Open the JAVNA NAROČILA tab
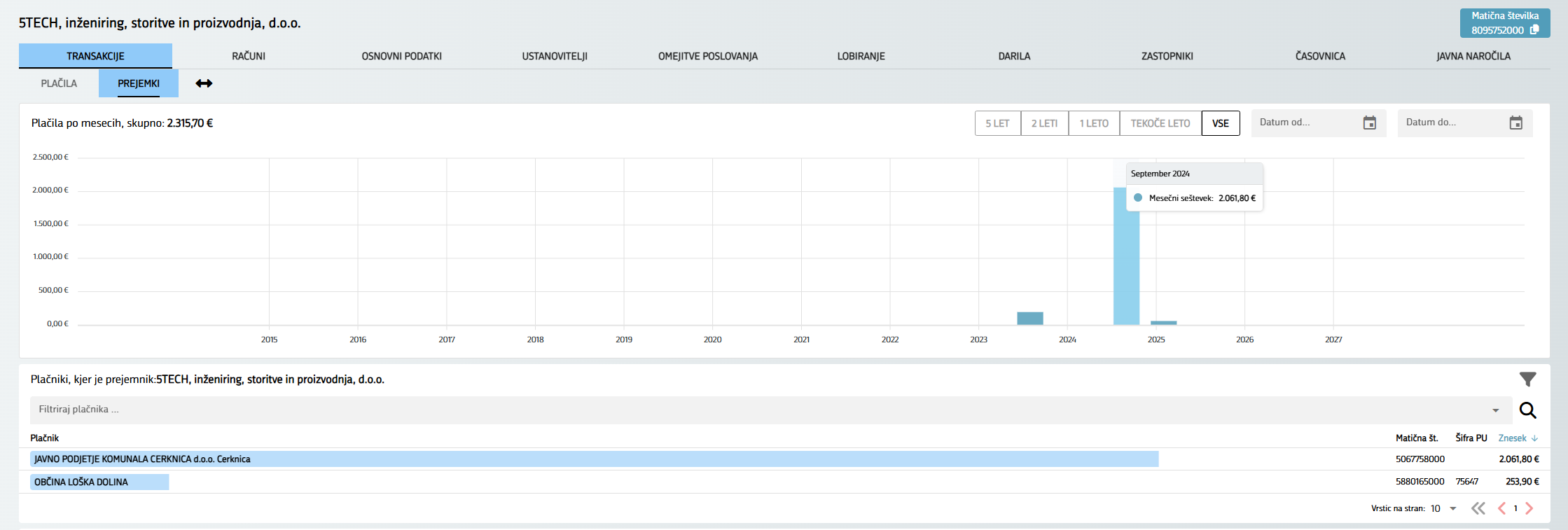Image resolution: width=1568 pixels, height=530 pixels. coord(1473,56)
